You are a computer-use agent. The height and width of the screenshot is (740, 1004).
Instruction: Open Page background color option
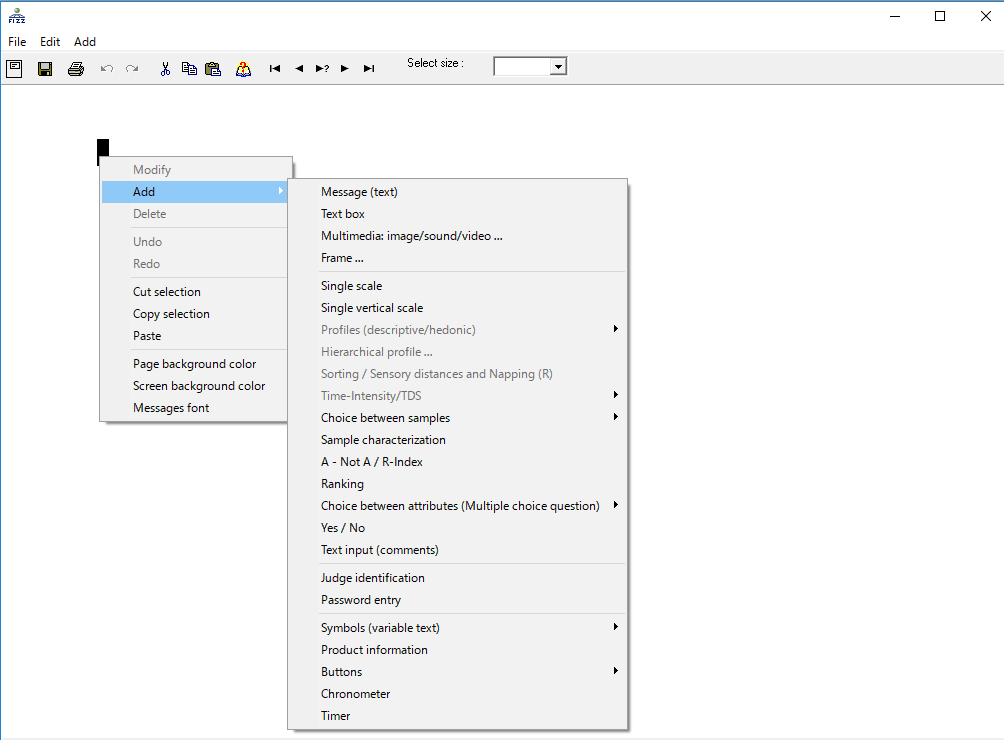coord(194,364)
